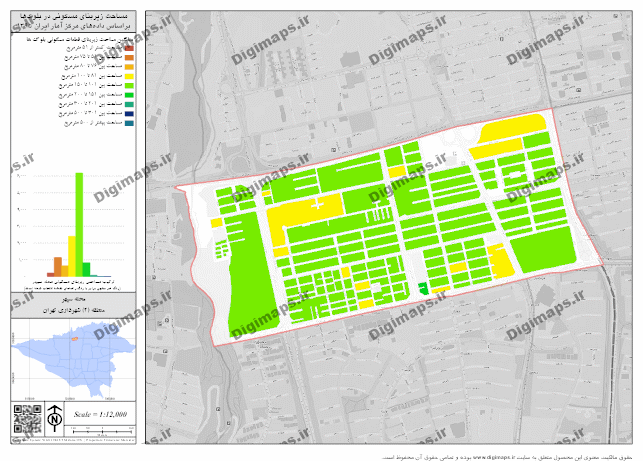
Task: Click the north arrow compass symbol
Action: (55, 418)
